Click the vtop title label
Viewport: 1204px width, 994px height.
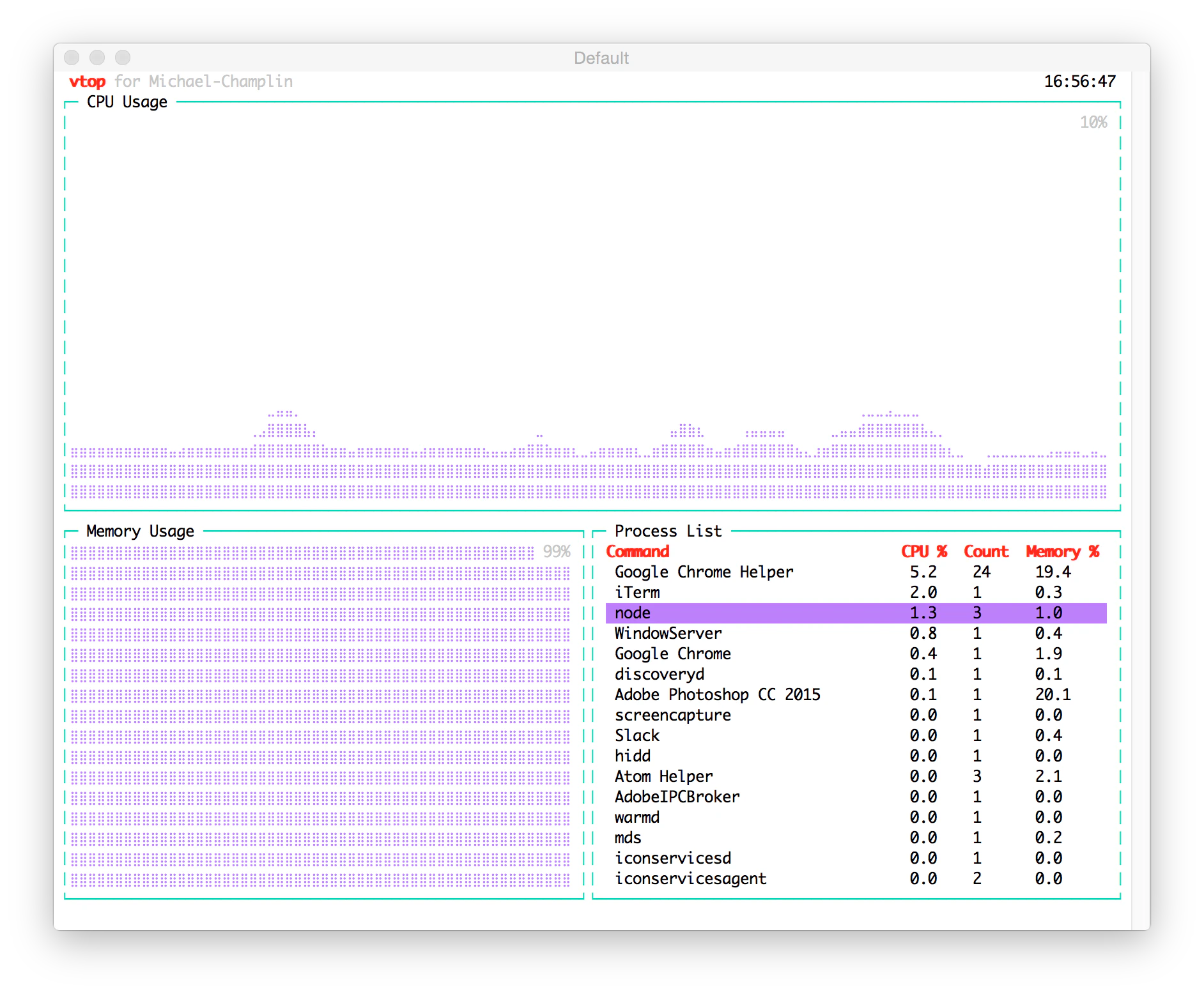(x=88, y=82)
